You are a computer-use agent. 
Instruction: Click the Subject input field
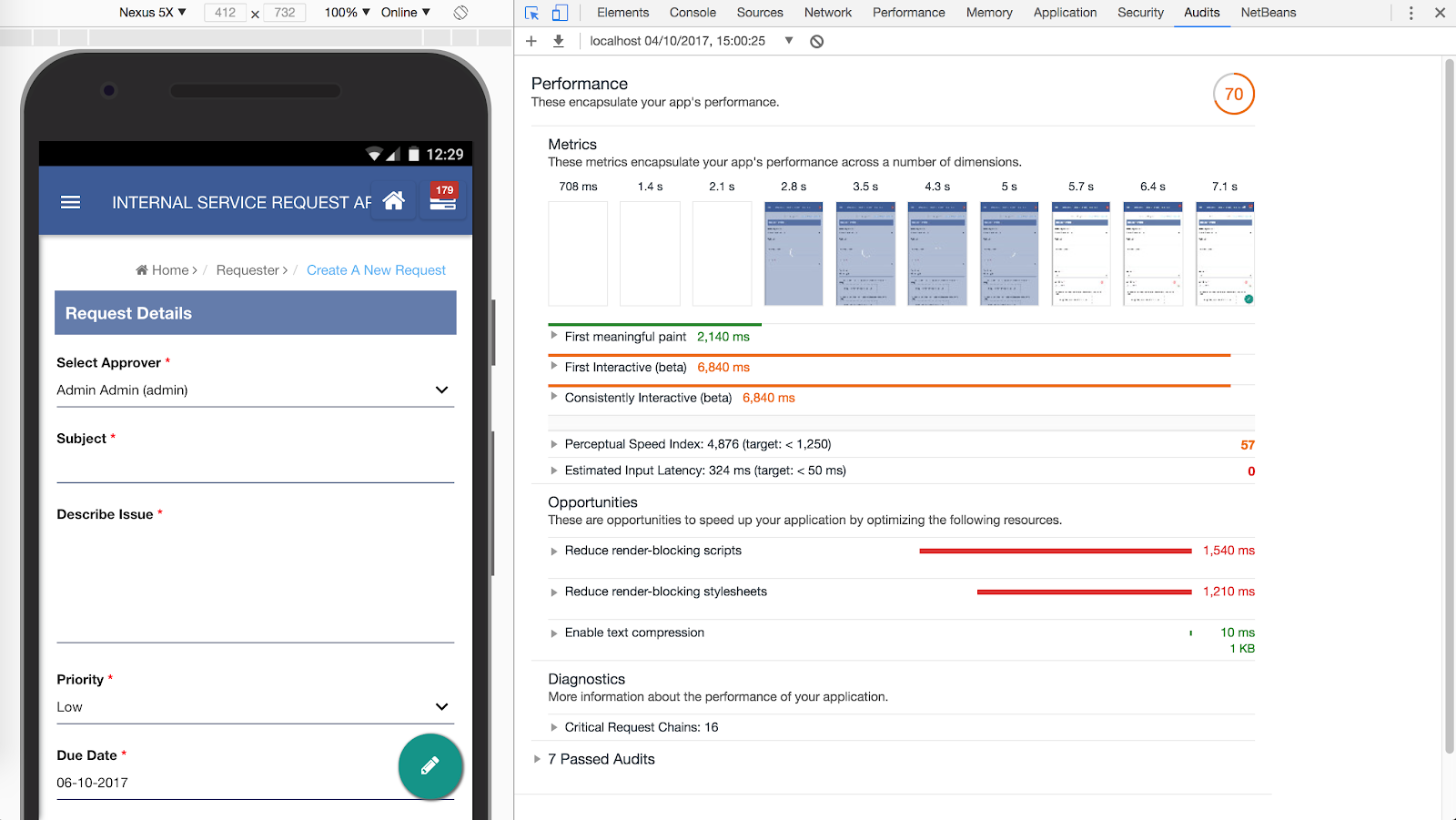[255, 467]
